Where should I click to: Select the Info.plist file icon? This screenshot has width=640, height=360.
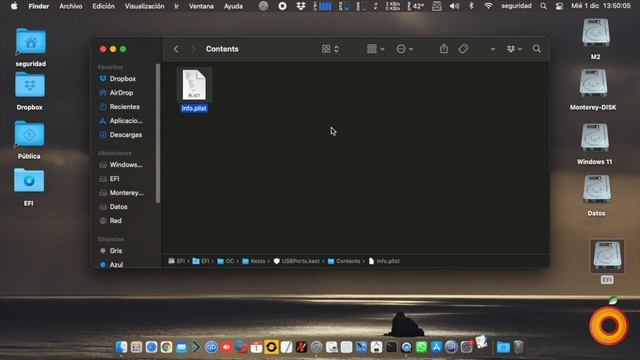tap(194, 84)
